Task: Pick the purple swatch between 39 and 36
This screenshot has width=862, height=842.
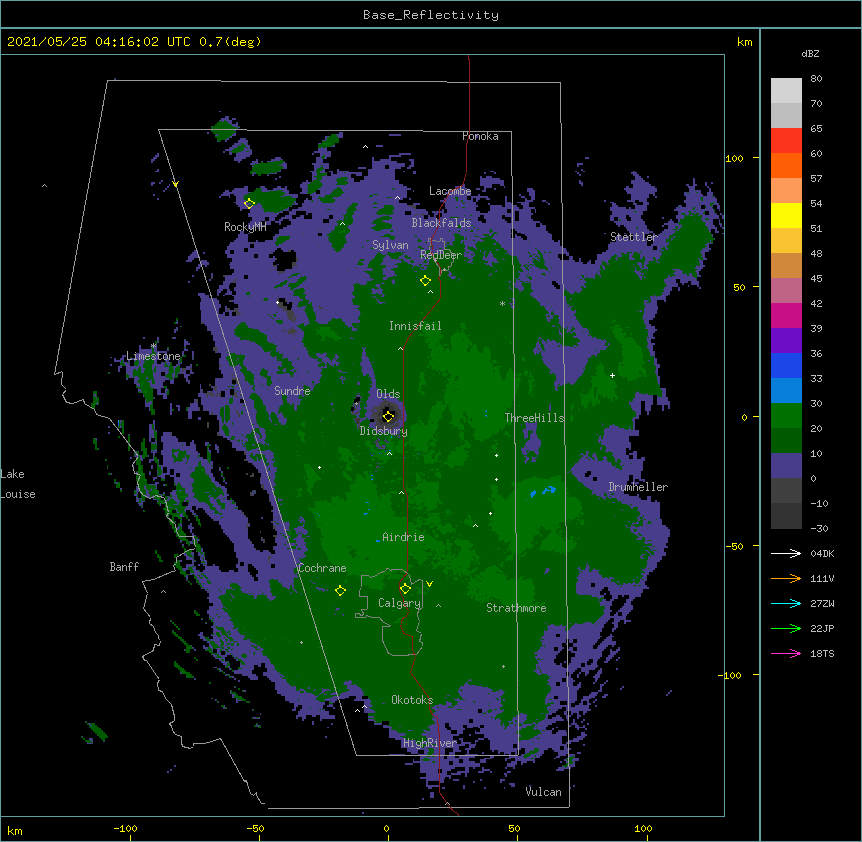Action: point(786,341)
